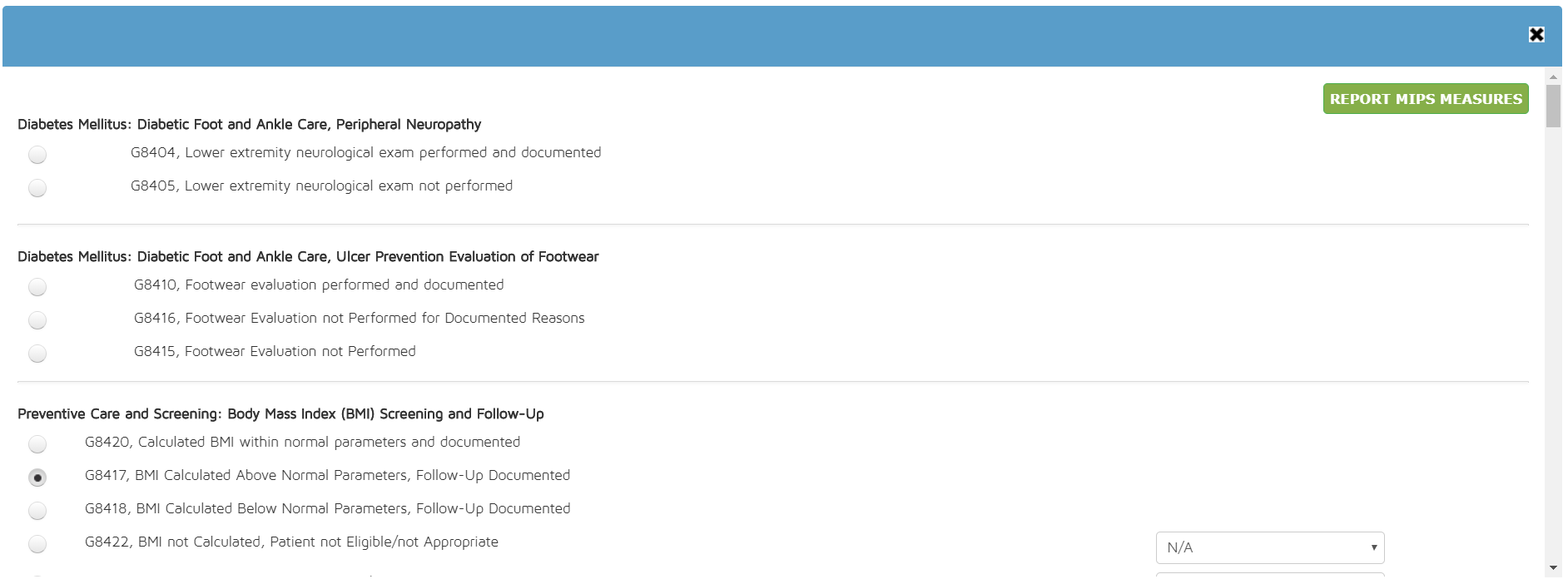The image size is (1568, 584).
Task: Choose G8405 neurological exam not performed
Action: pyautogui.click(x=37, y=188)
